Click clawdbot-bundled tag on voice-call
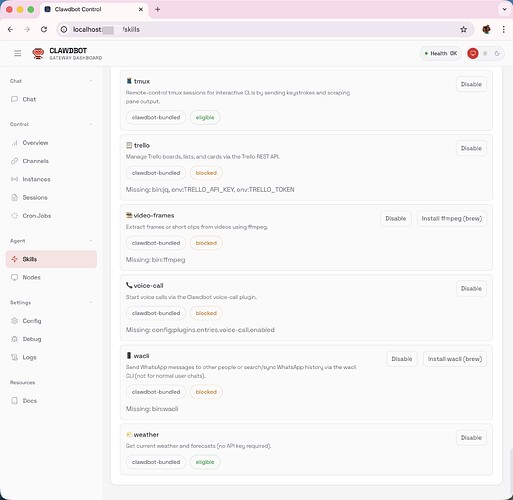This screenshot has width=513, height=500. [x=156, y=313]
